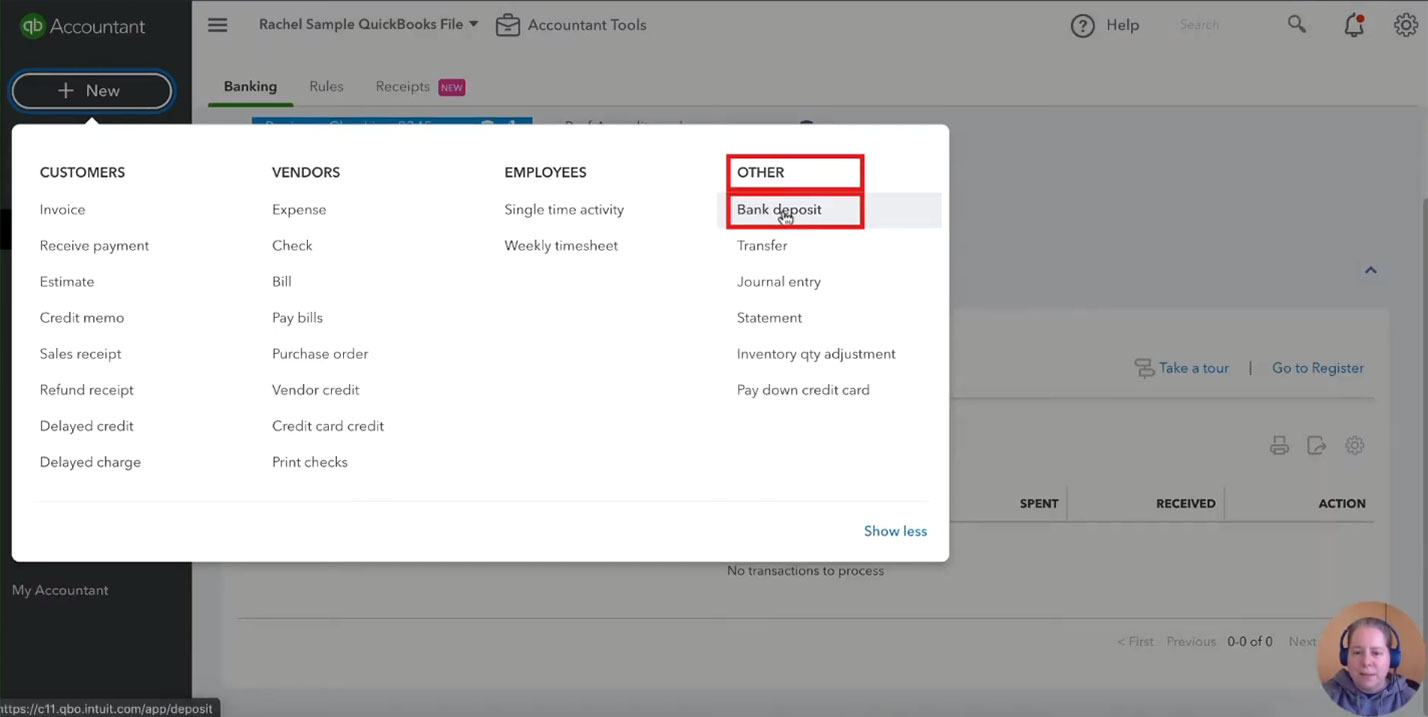Open table settings gear icon
Screen dimensions: 1428x717
[1355, 446]
